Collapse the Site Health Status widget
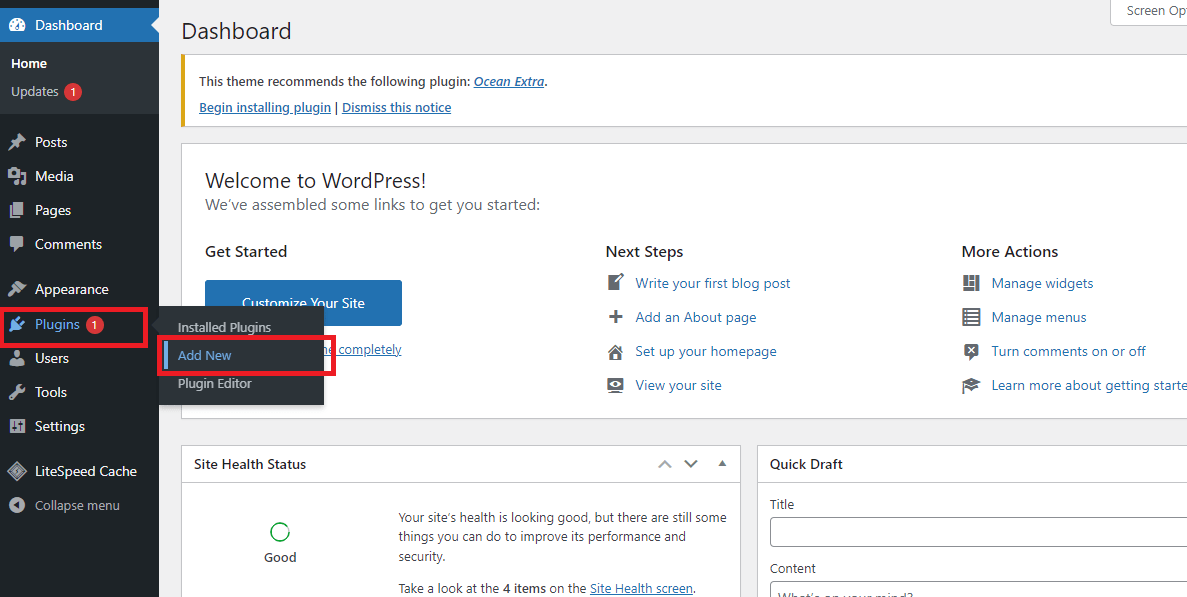This screenshot has height=597, width=1187. click(722, 463)
